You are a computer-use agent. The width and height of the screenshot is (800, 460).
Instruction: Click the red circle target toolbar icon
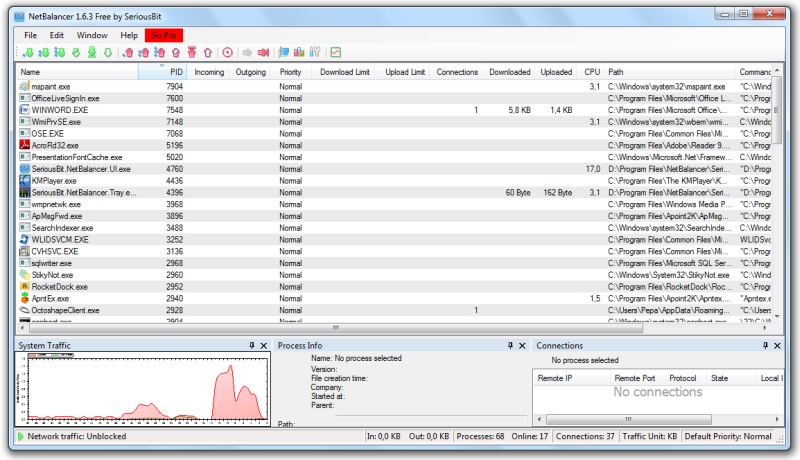pyautogui.click(x=228, y=53)
